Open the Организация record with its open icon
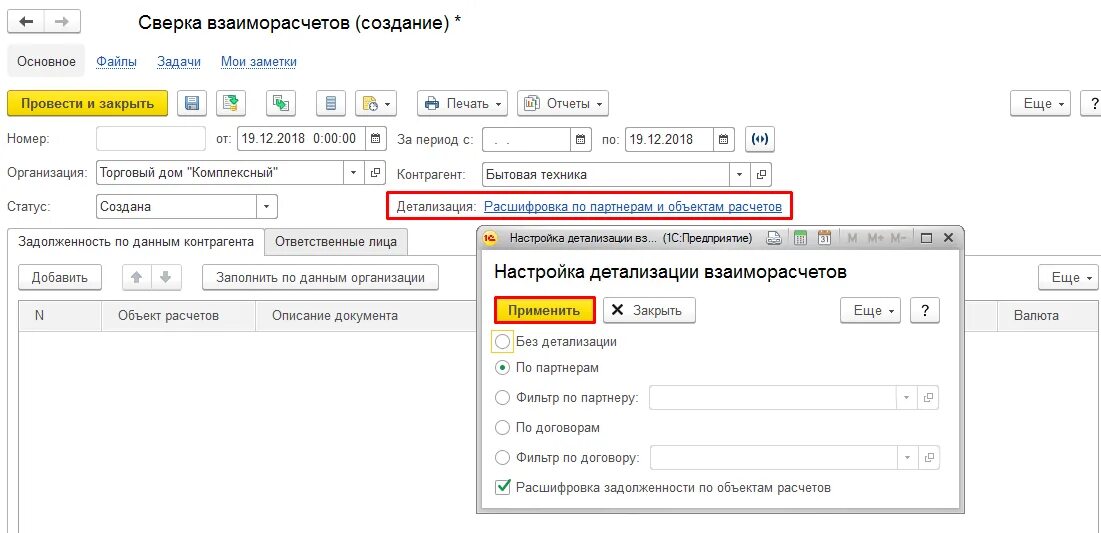This screenshot has width=1101, height=533. (375, 172)
